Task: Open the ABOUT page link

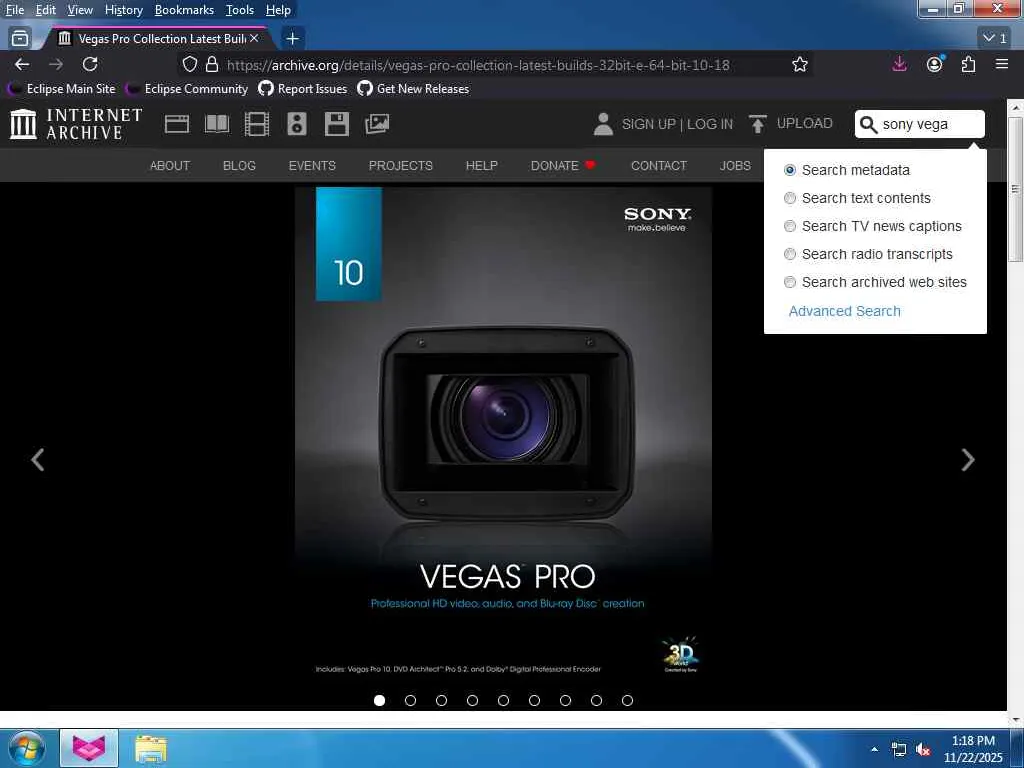Action: click(x=170, y=165)
